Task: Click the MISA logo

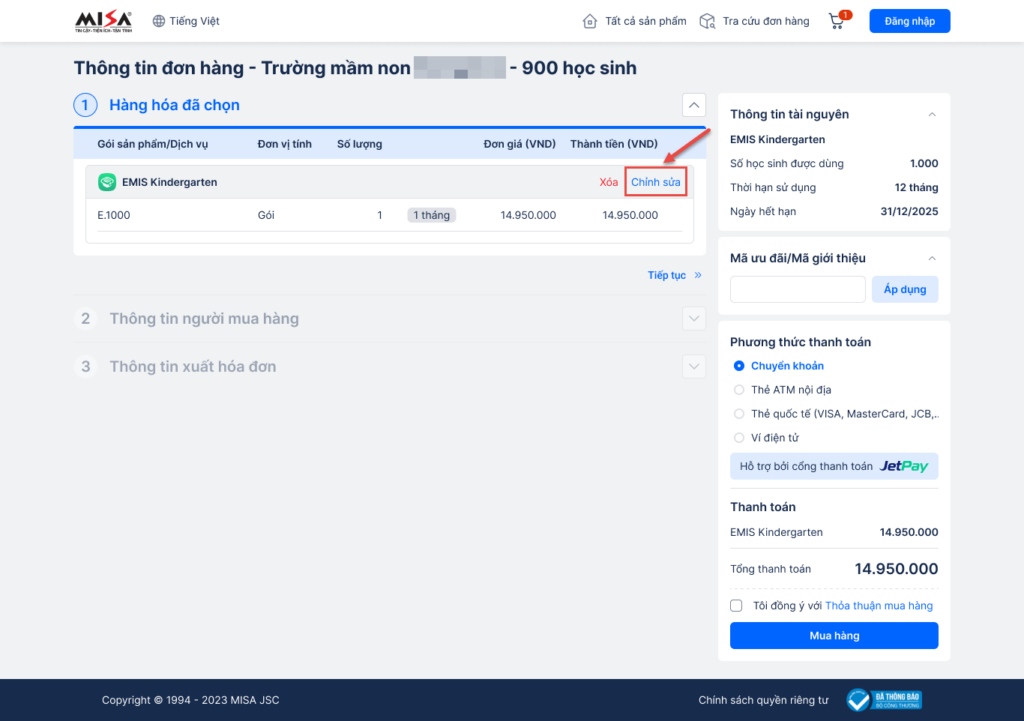Action: [x=103, y=21]
